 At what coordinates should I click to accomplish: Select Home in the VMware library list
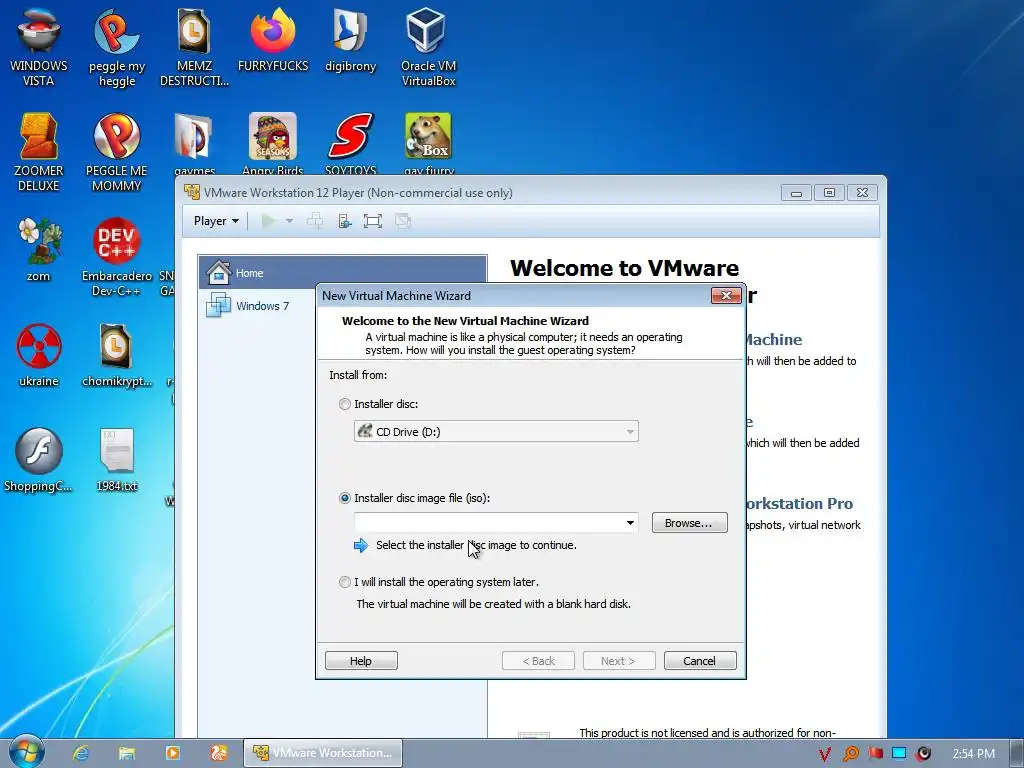[342, 273]
